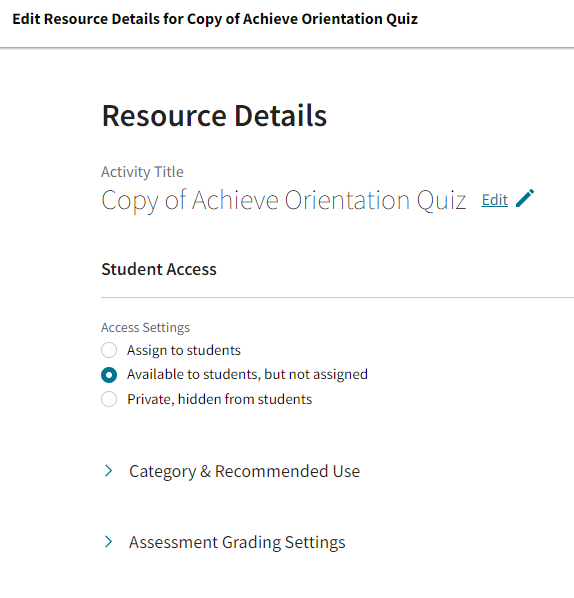The width and height of the screenshot is (574, 598).
Task: Click the Private, hidden from students label text
Action: [220, 399]
